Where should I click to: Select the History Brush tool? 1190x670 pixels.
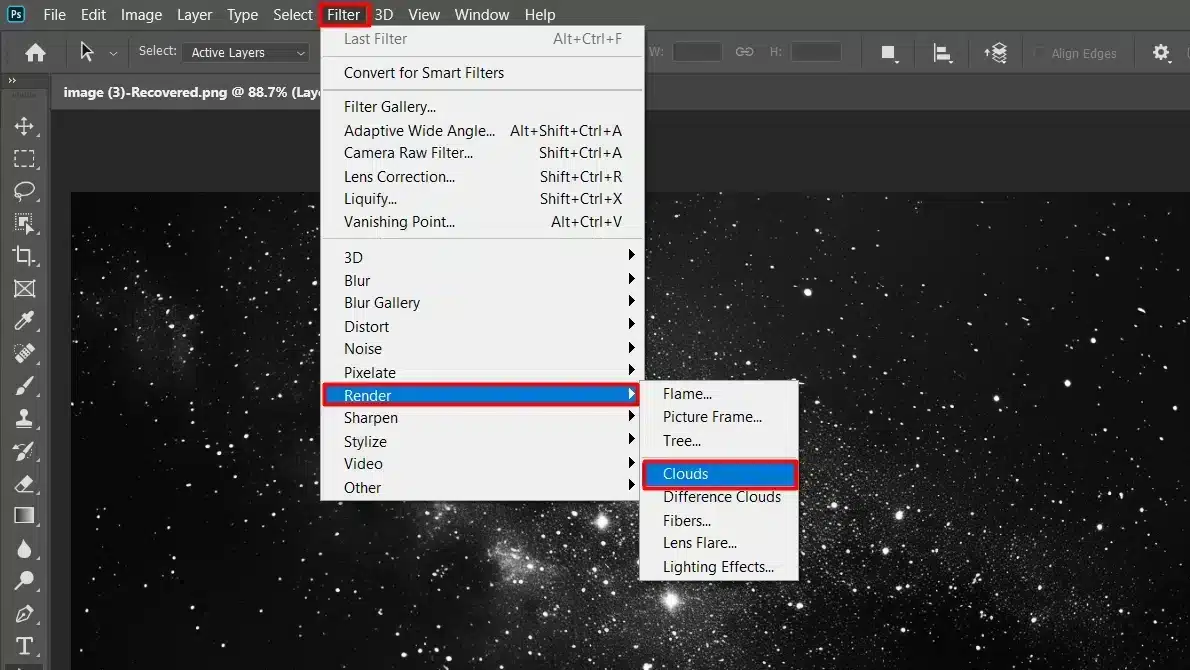click(24, 451)
